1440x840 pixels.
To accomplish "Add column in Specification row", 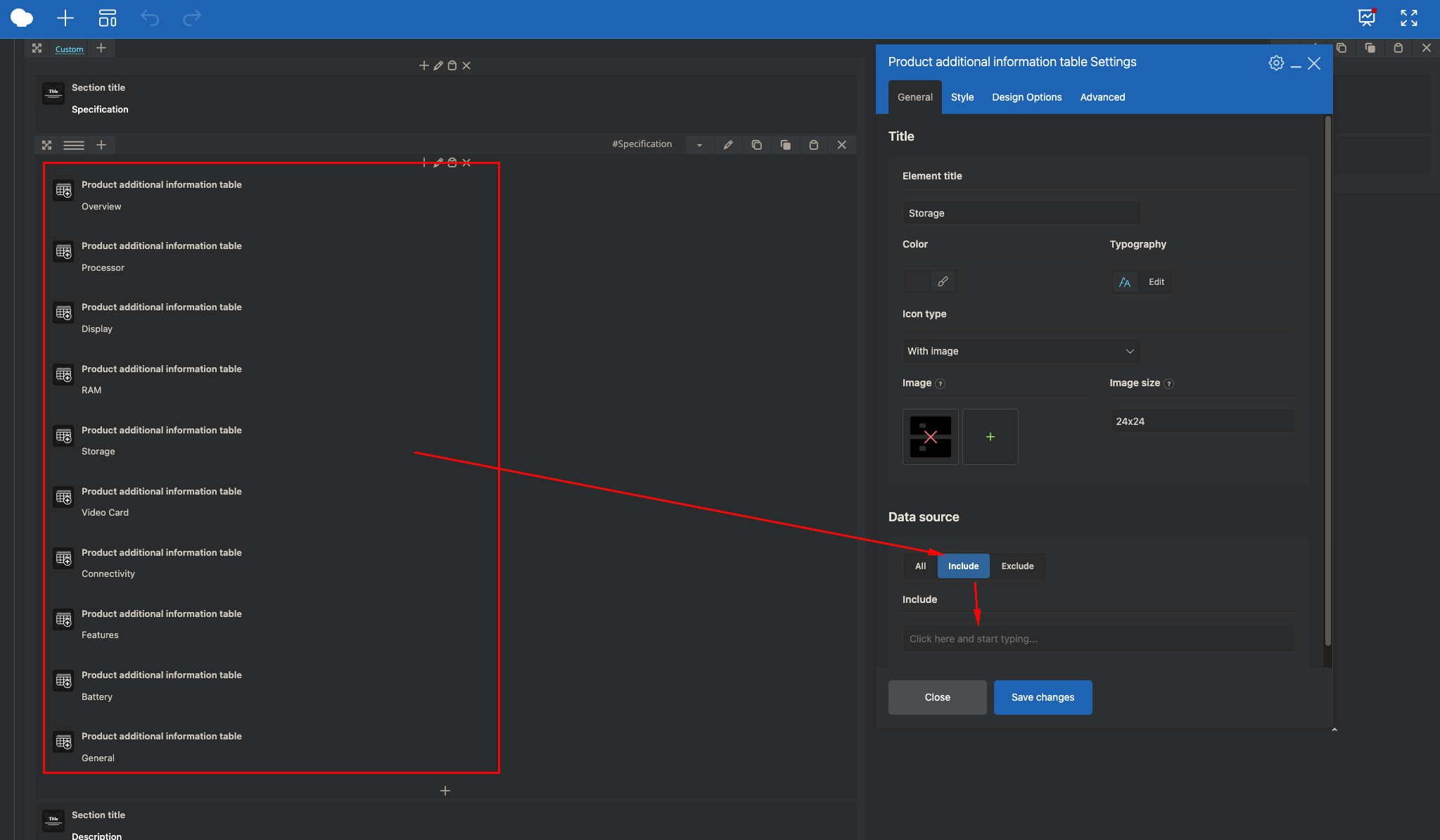I will [101, 145].
